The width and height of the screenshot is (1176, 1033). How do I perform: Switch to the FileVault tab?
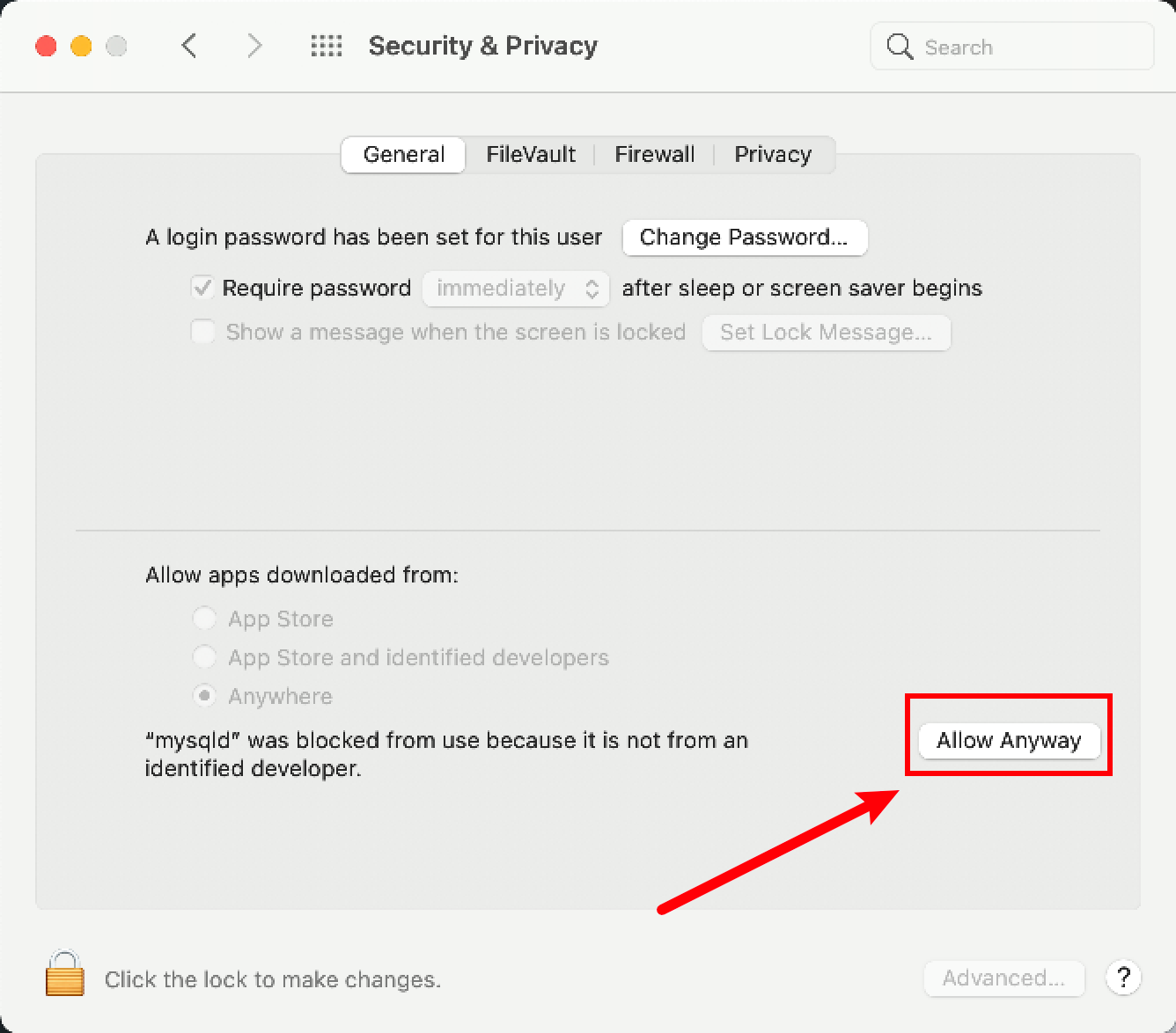click(531, 155)
